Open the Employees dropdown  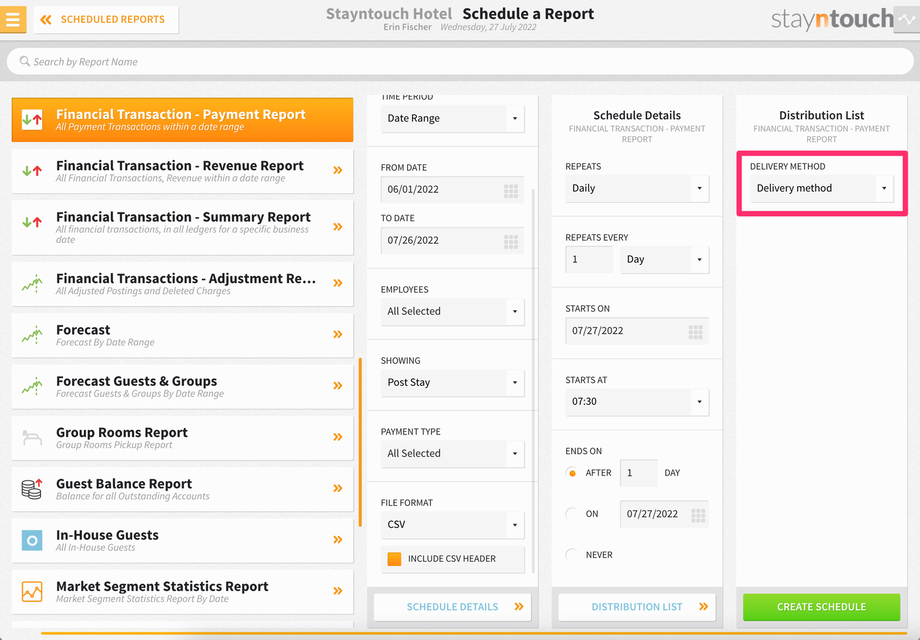click(452, 311)
